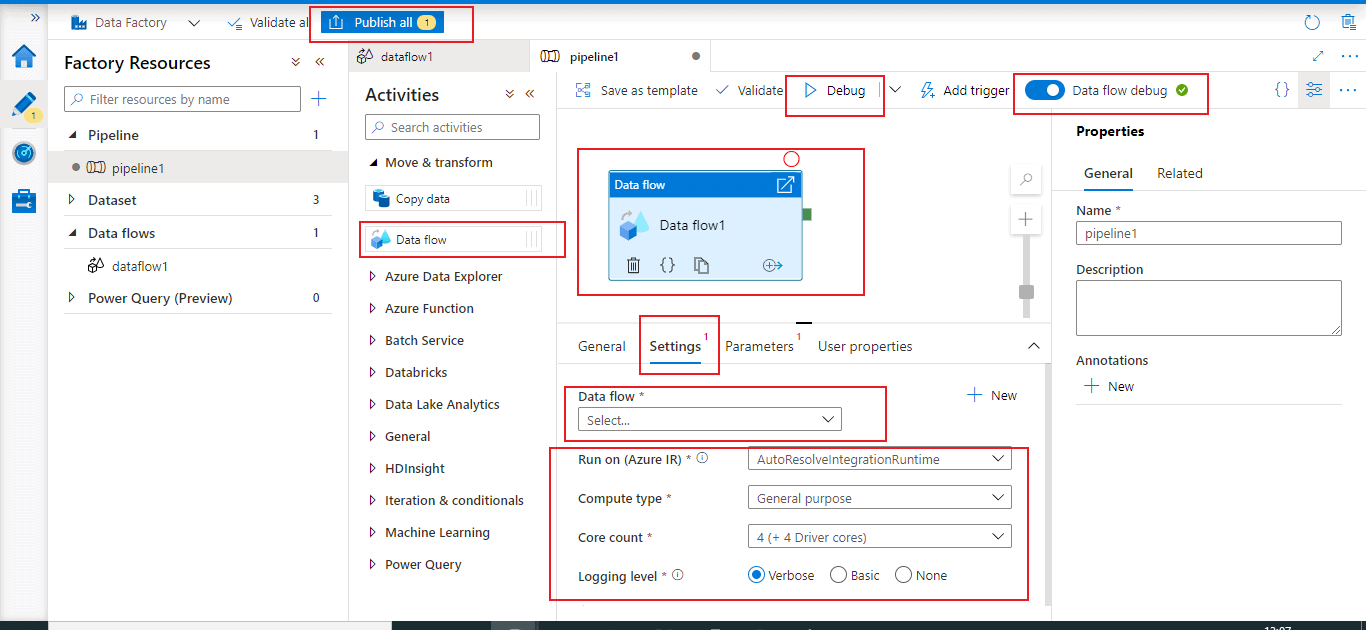Delete the Data flow1 activity
Screen dimensions: 1366x630
[633, 265]
